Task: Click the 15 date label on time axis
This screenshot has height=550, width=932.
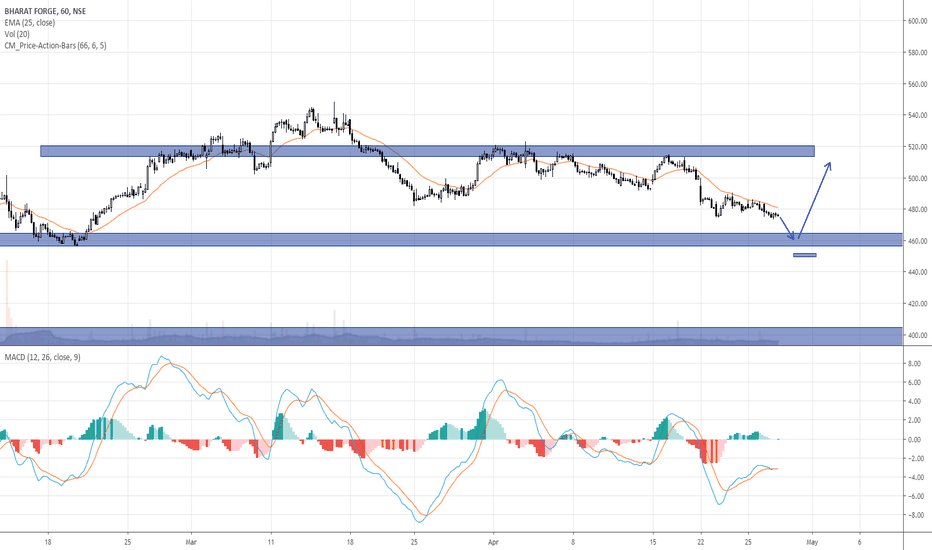Action: click(x=653, y=542)
